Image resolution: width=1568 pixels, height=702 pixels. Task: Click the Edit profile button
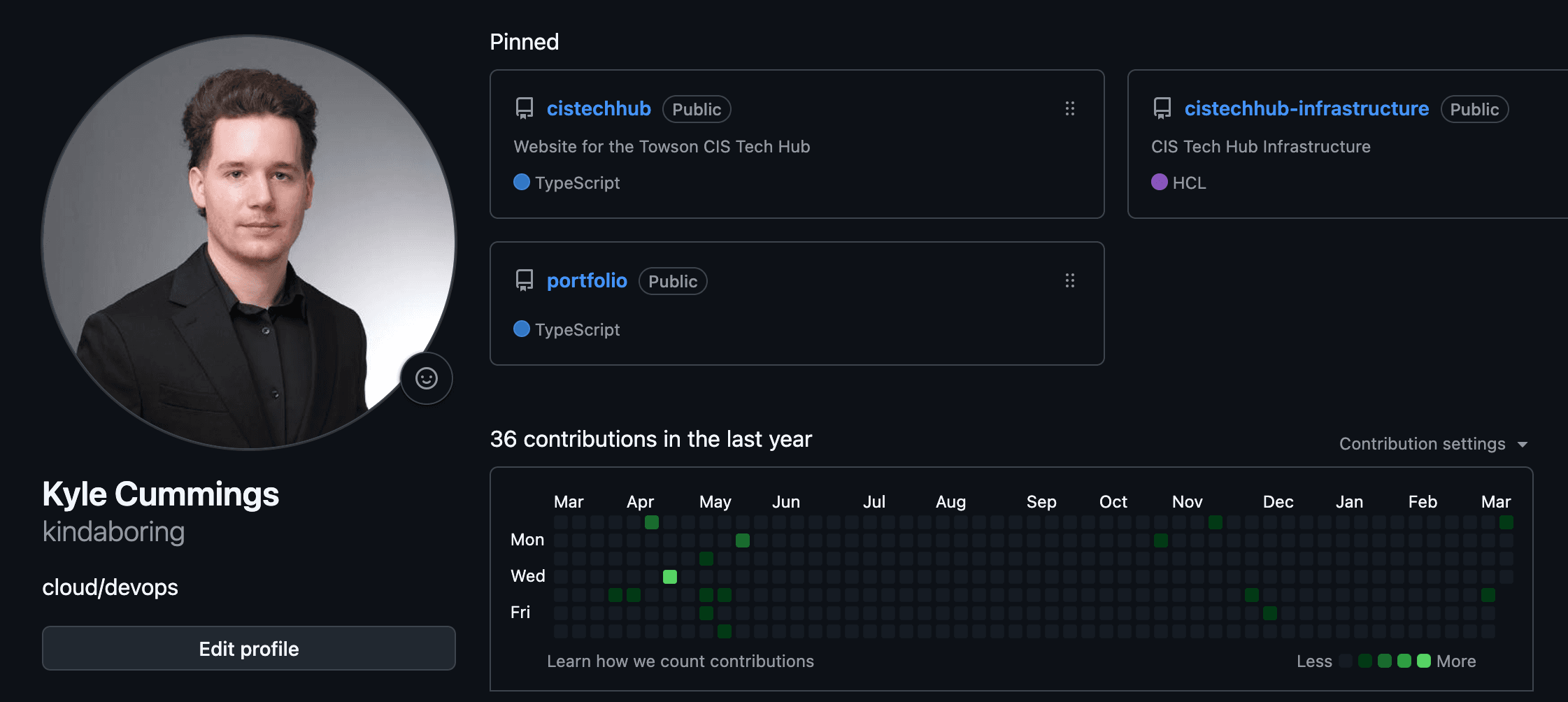tap(248, 648)
